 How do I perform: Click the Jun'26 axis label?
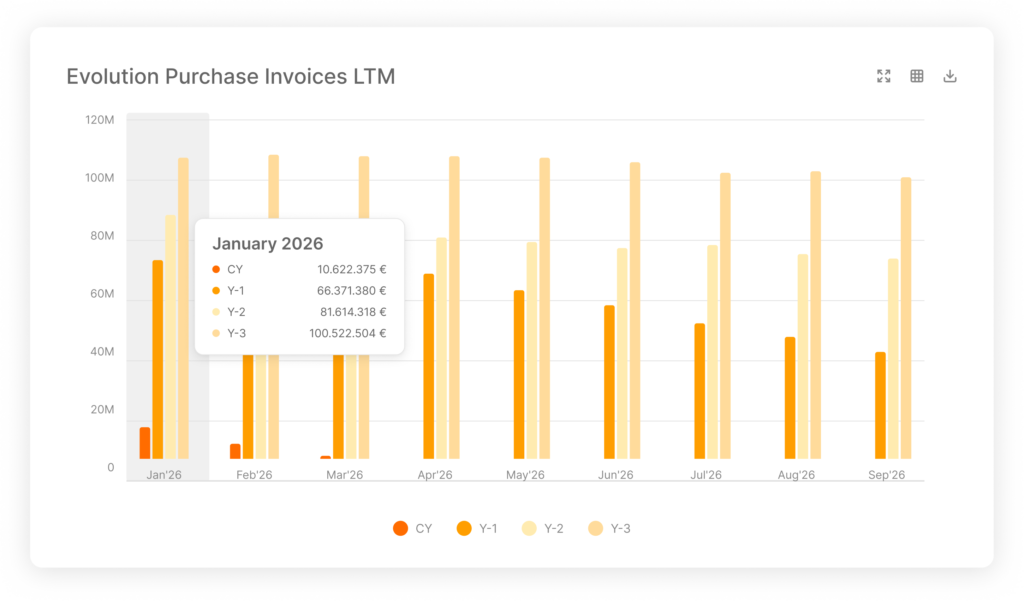pyautogui.click(x=616, y=475)
